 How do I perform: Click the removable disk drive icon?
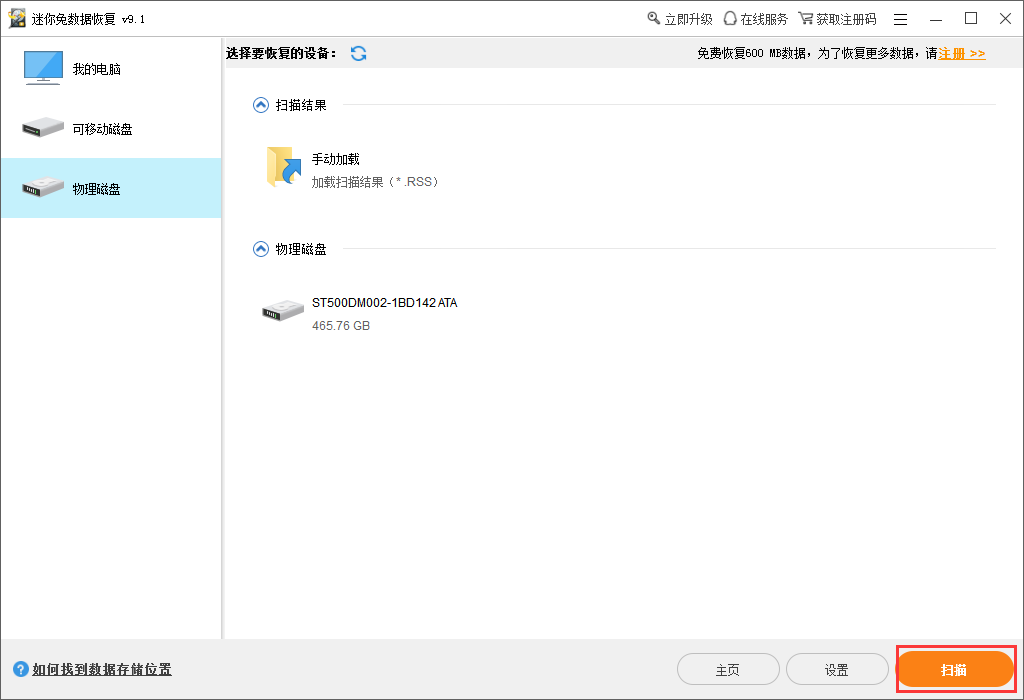point(43,127)
